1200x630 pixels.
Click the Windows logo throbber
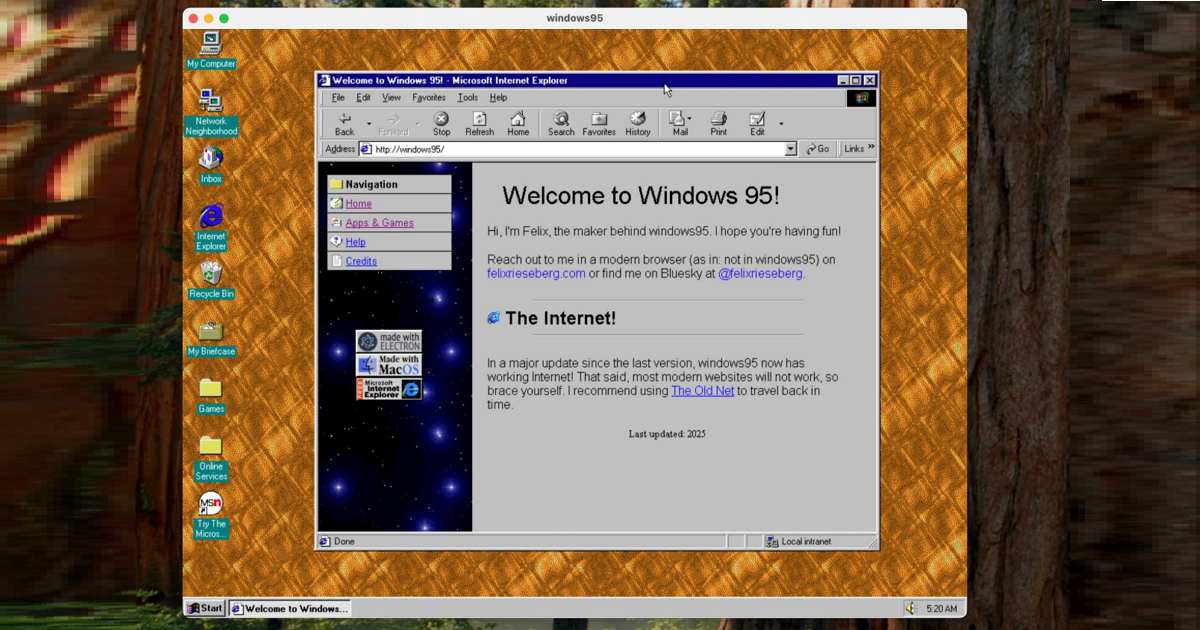coord(861,98)
